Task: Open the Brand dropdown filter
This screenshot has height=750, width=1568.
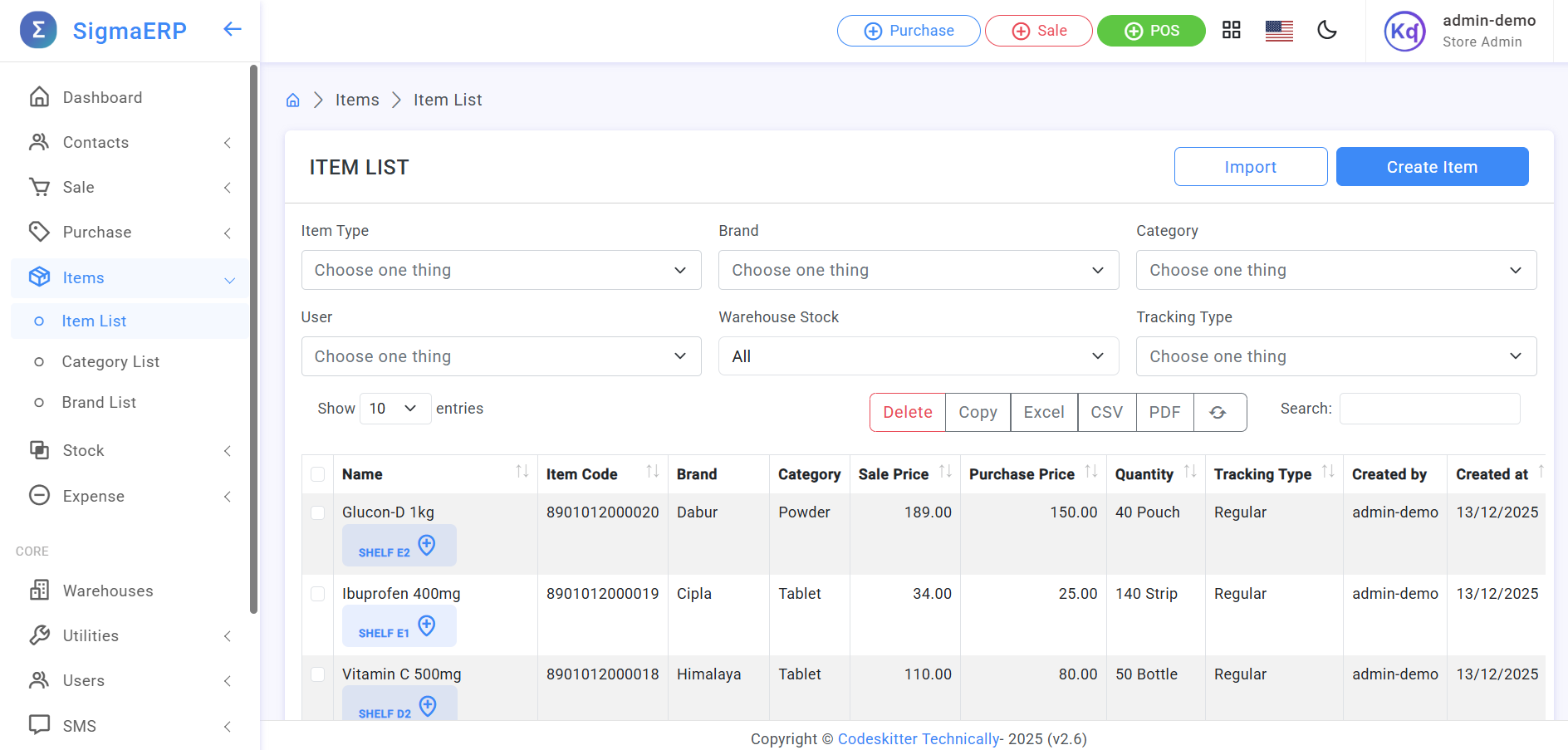Action: (x=919, y=270)
